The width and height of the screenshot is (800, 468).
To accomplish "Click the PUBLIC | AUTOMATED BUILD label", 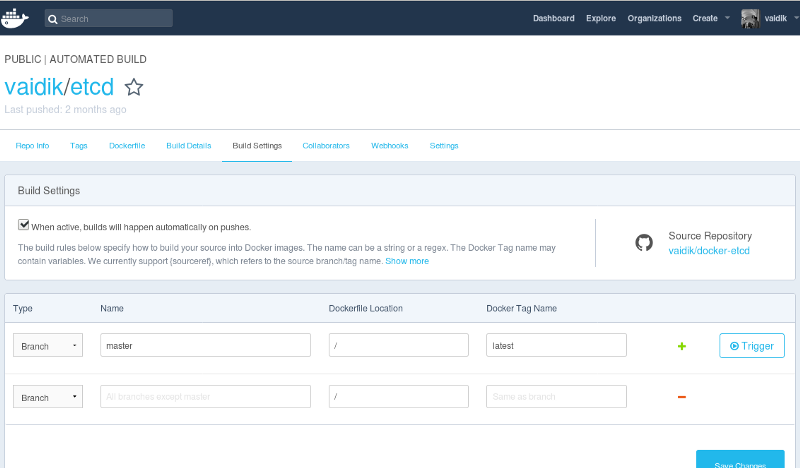I will 76,59.
